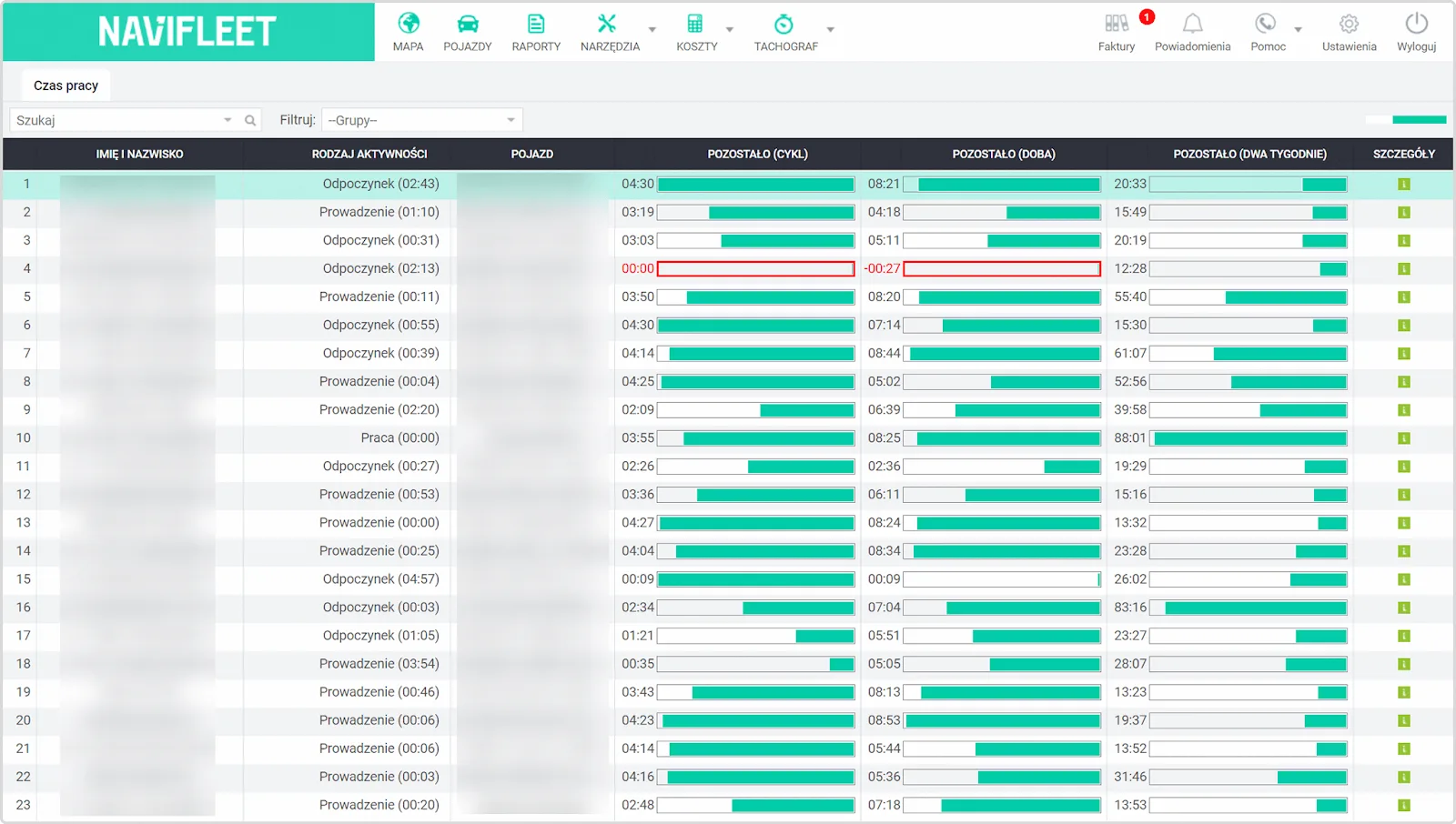Viewport: 1456px width, 824px height.
Task: Open Powiadomienia bell icon
Action: tap(1192, 24)
